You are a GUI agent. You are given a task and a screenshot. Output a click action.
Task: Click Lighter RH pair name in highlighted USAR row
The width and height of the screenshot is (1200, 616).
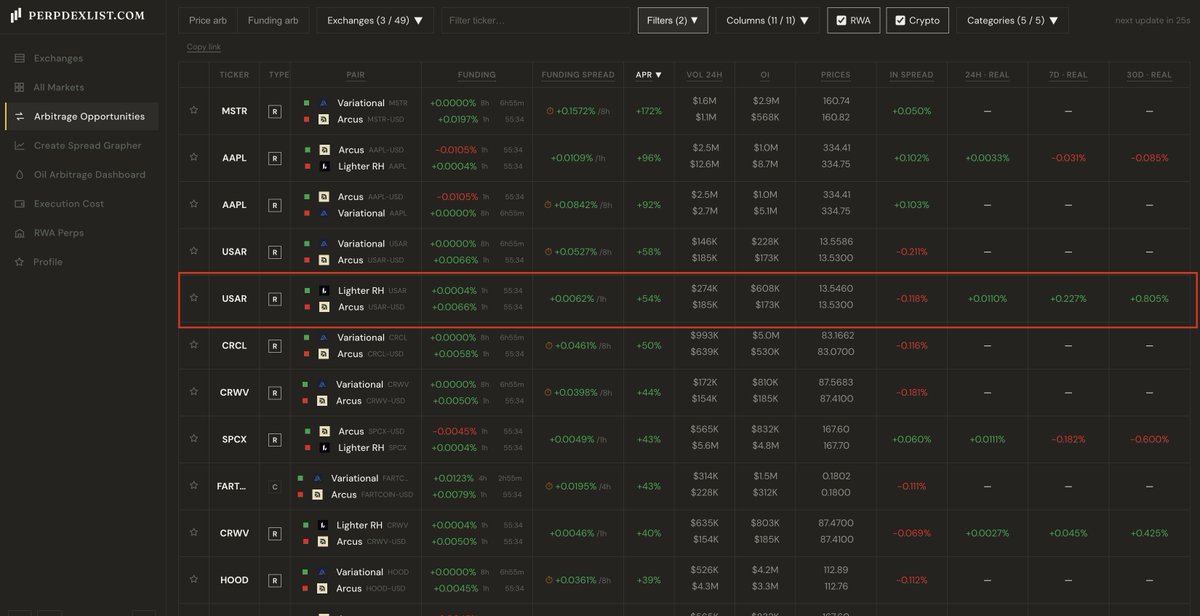click(x=361, y=291)
